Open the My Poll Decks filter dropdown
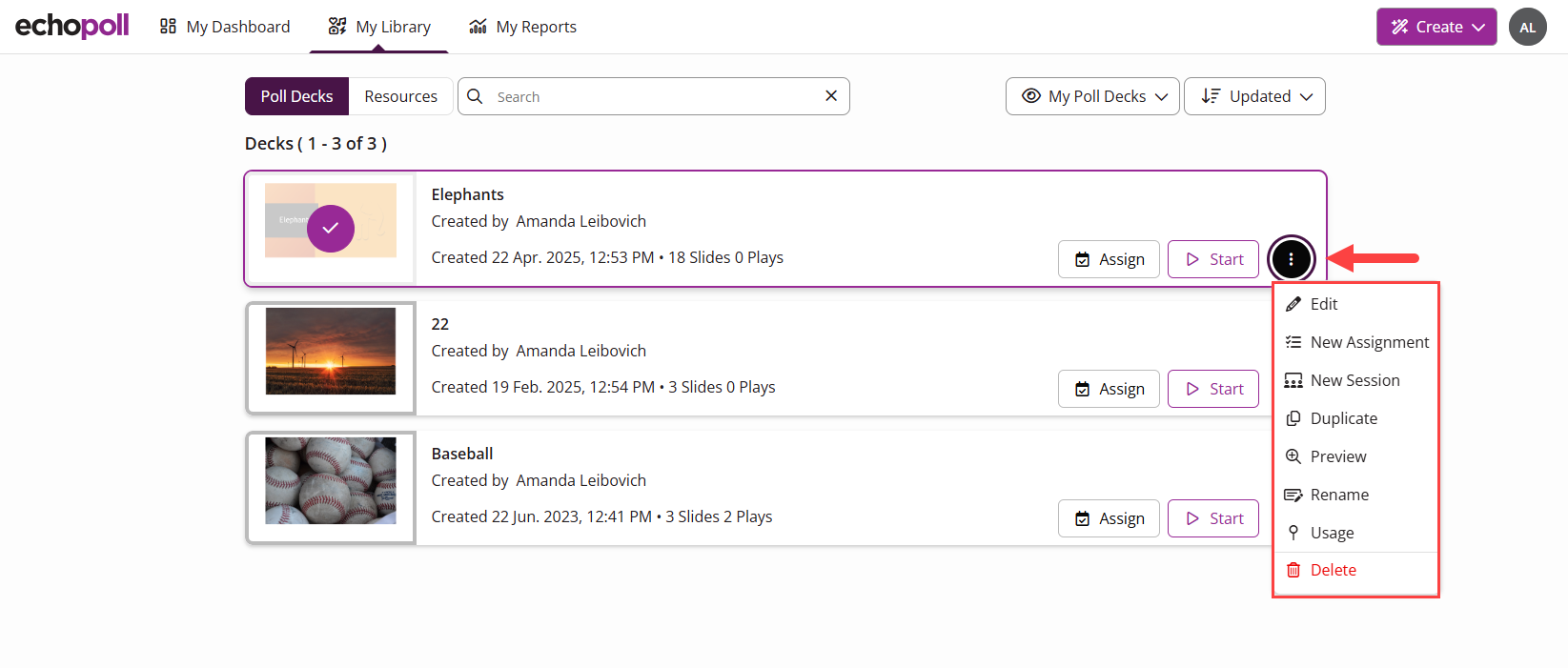 pyautogui.click(x=1092, y=96)
